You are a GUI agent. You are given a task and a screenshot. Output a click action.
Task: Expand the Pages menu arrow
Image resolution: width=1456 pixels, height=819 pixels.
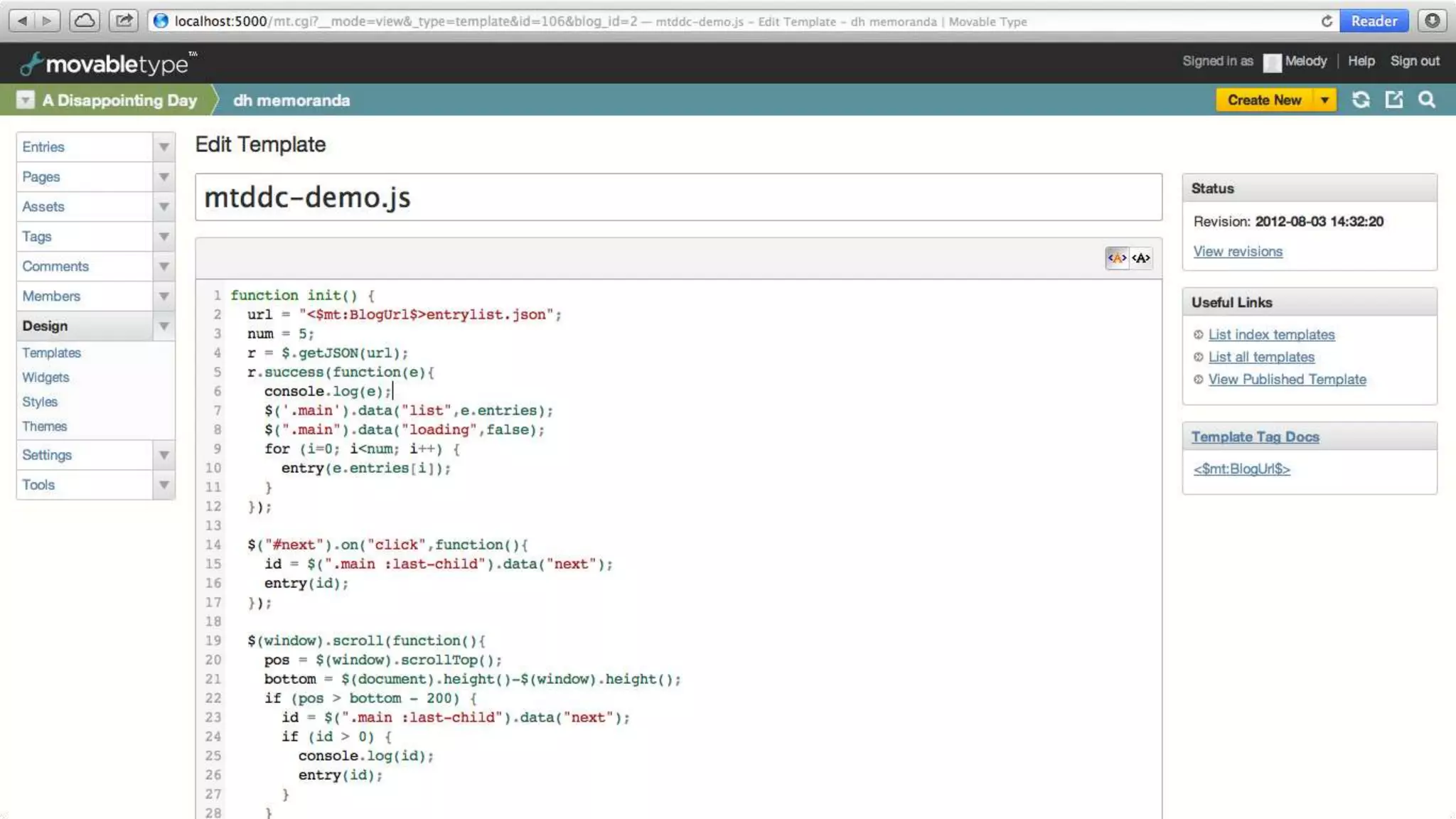tap(164, 176)
